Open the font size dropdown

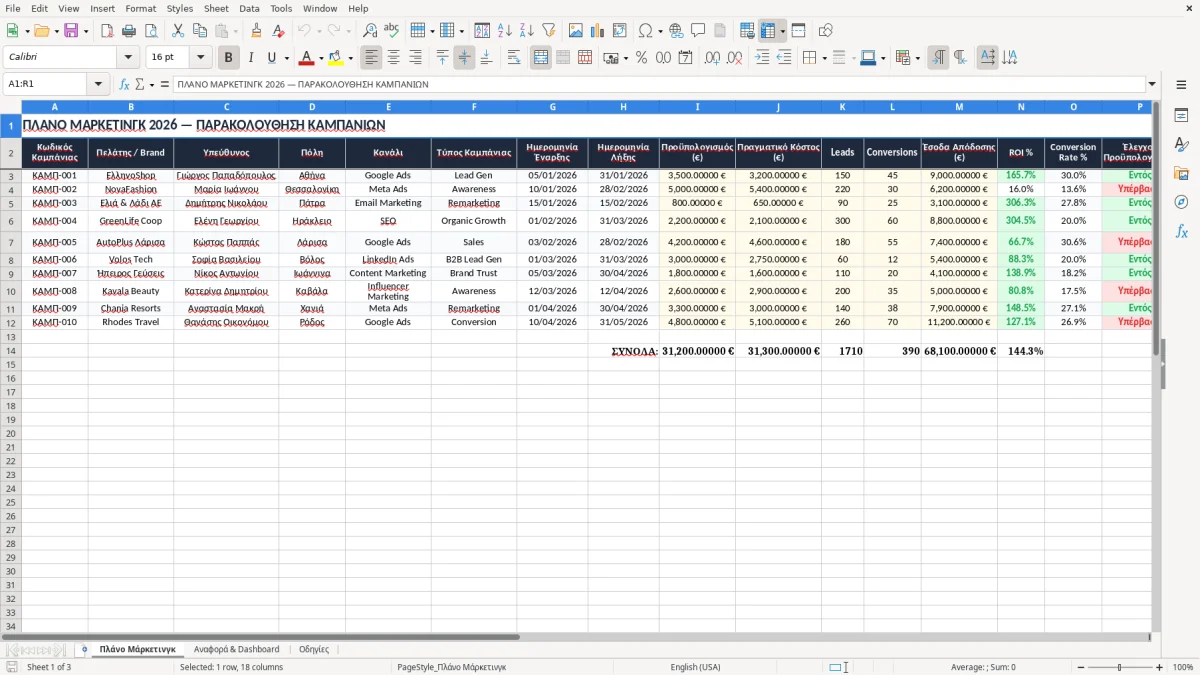[x=200, y=58]
